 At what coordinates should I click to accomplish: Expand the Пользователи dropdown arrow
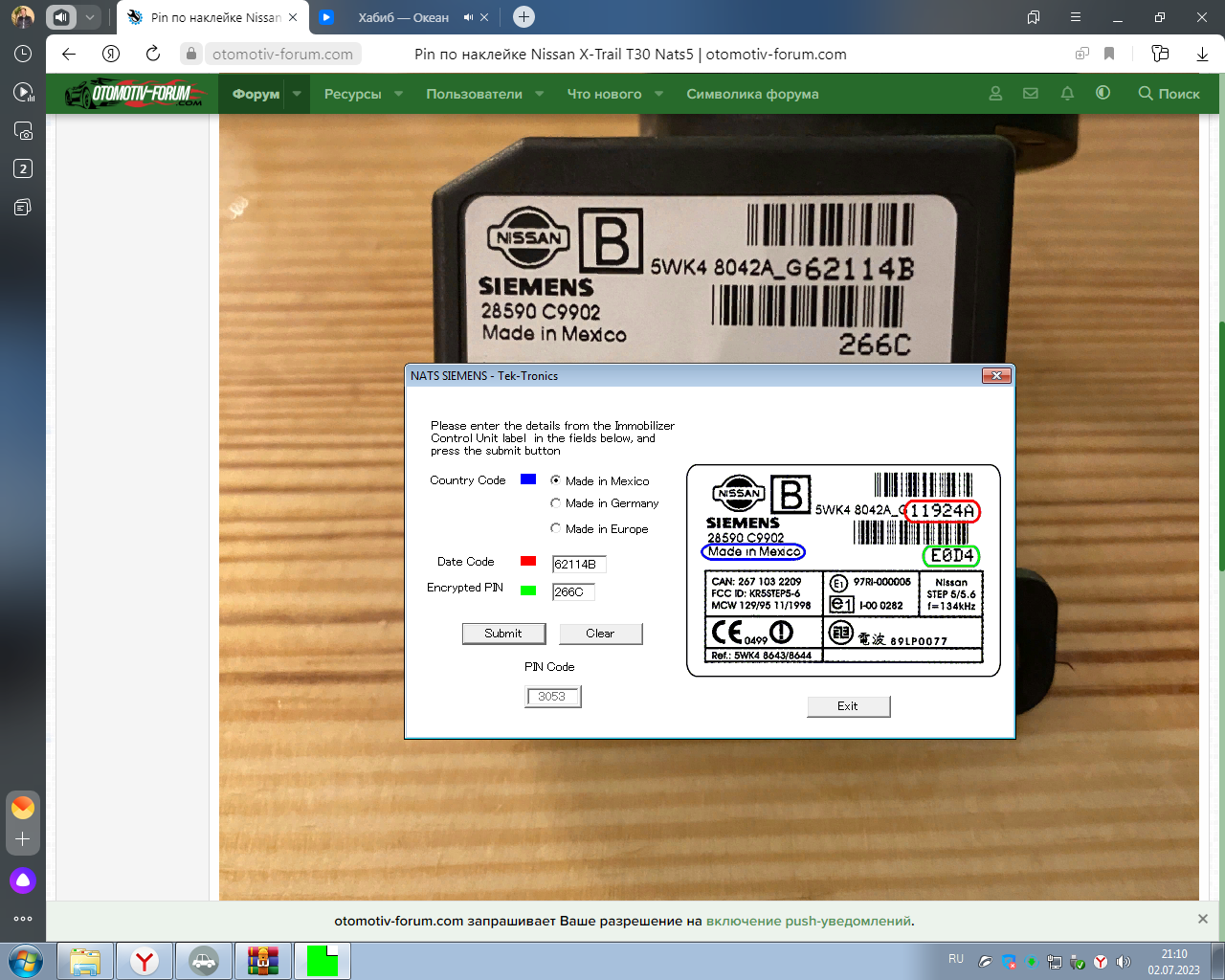[x=540, y=94]
